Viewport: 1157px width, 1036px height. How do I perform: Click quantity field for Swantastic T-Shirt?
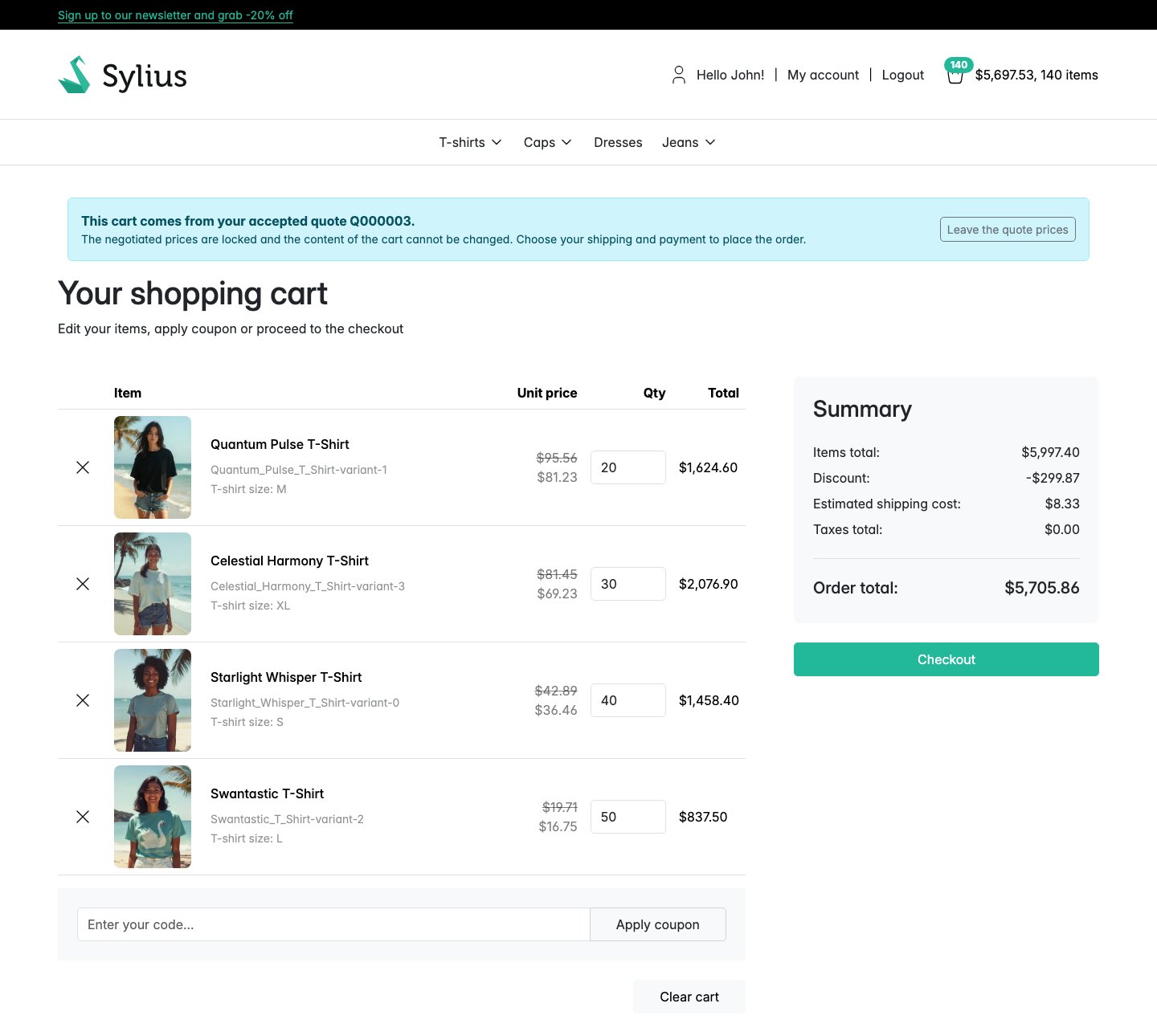(628, 817)
